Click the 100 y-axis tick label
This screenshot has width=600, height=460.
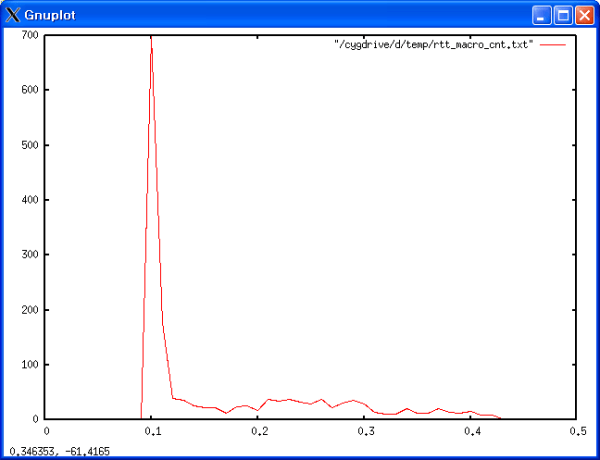coord(29,365)
